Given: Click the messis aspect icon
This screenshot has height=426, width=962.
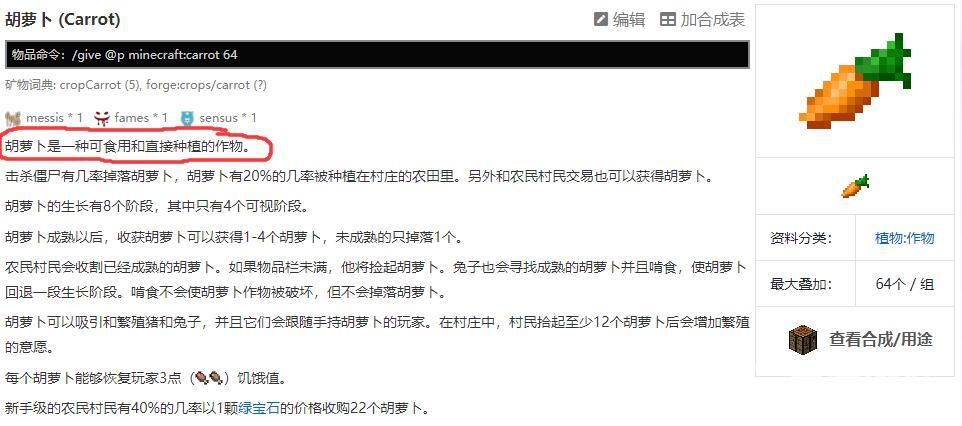Looking at the screenshot, I should (13, 117).
